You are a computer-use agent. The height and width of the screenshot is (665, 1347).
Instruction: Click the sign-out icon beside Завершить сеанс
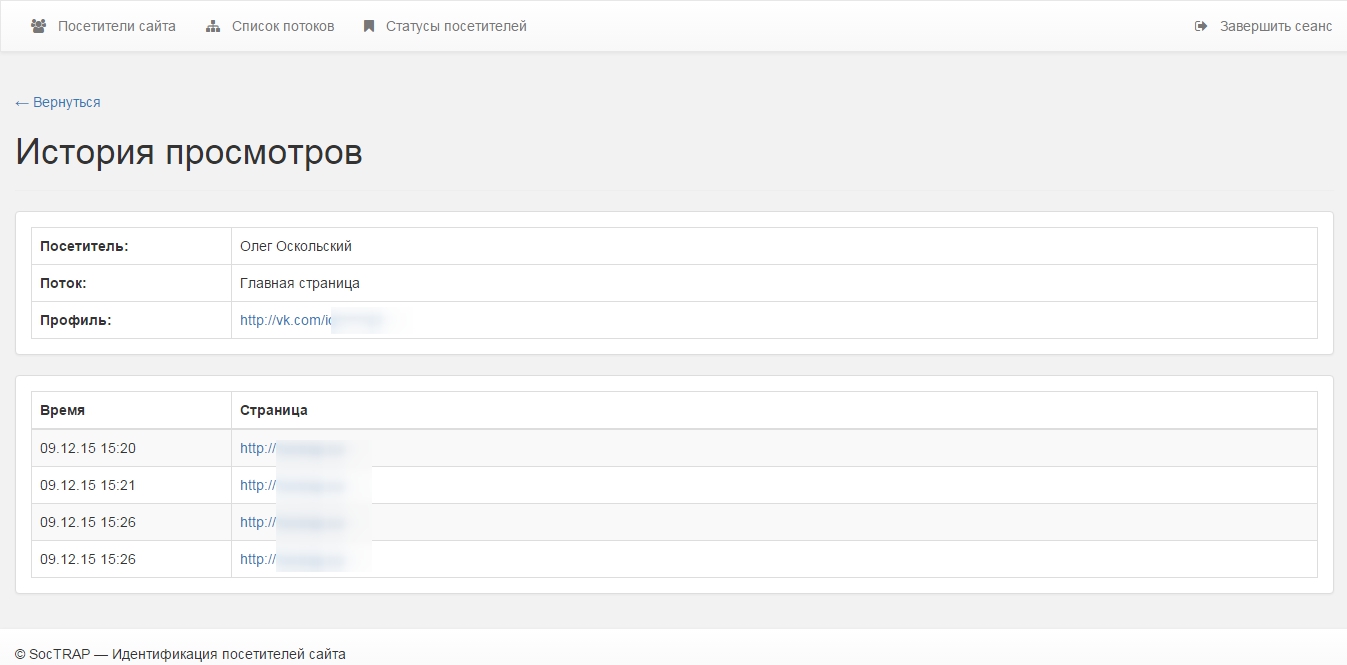coord(1201,26)
